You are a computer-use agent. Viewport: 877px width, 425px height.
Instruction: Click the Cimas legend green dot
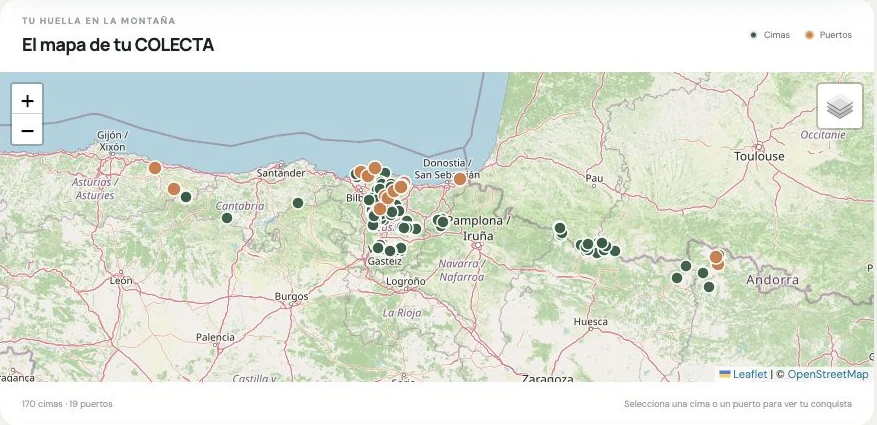pyautogui.click(x=753, y=35)
